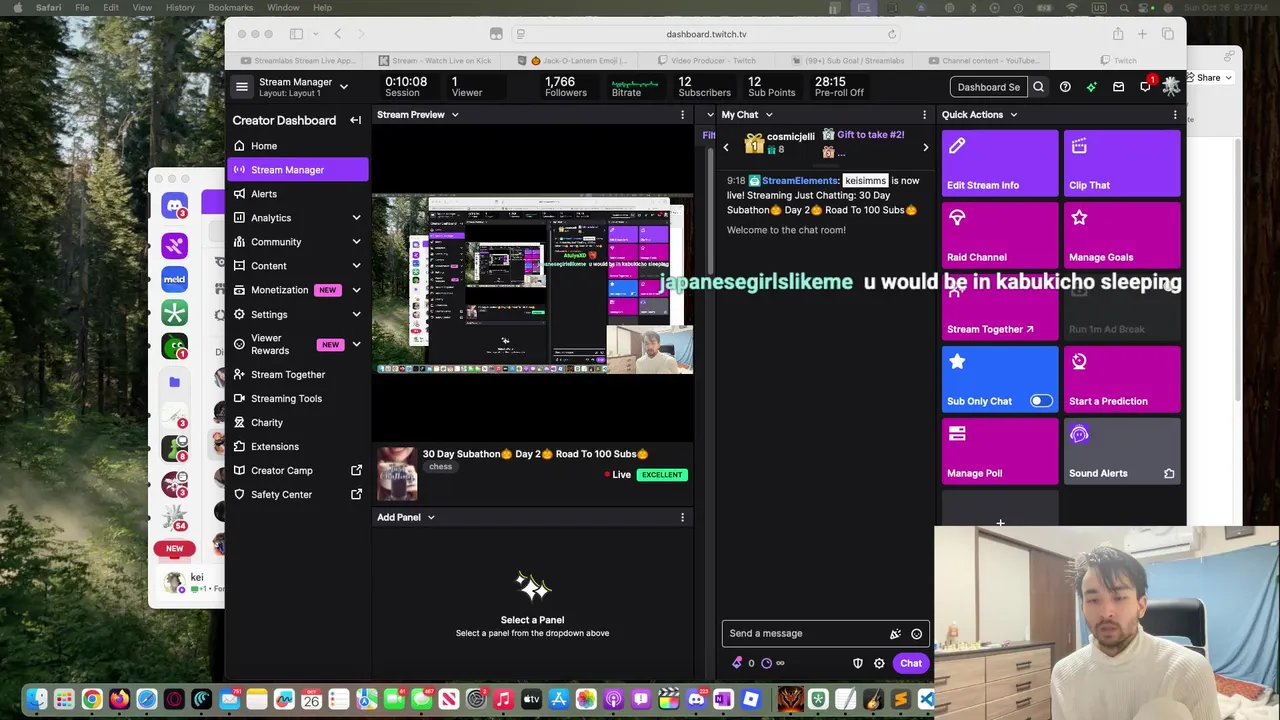Open the whispers inbox mail icon
Viewport: 1280px width, 720px height.
[x=1118, y=87]
